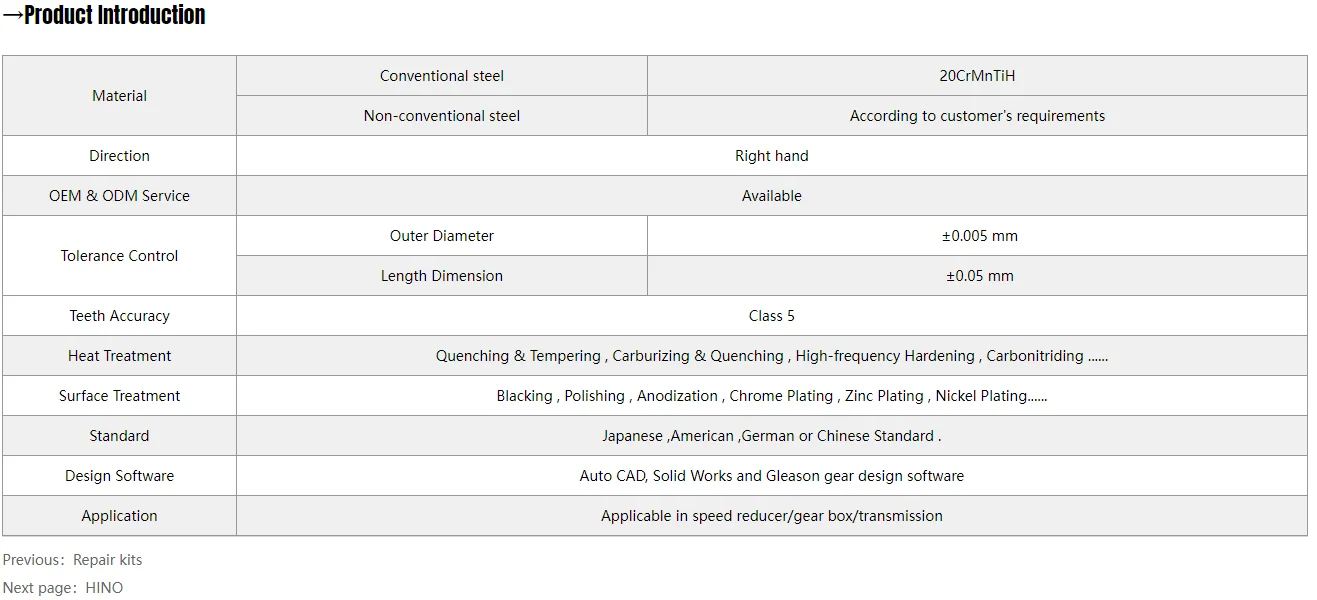1317x600 pixels.
Task: Select the Length Dimension cell
Action: 441,276
